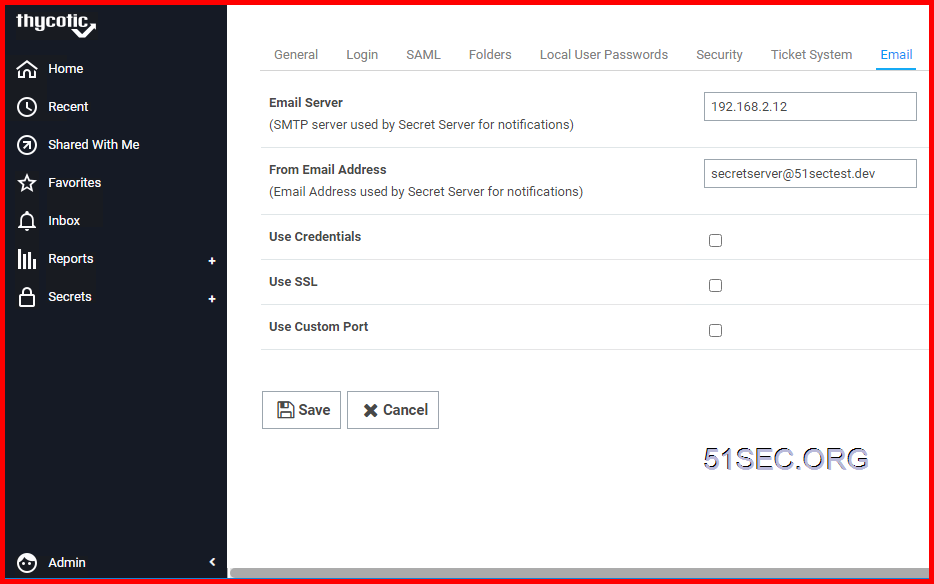This screenshot has height=584, width=934.
Task: Open Favorites in the sidebar
Action: (74, 183)
